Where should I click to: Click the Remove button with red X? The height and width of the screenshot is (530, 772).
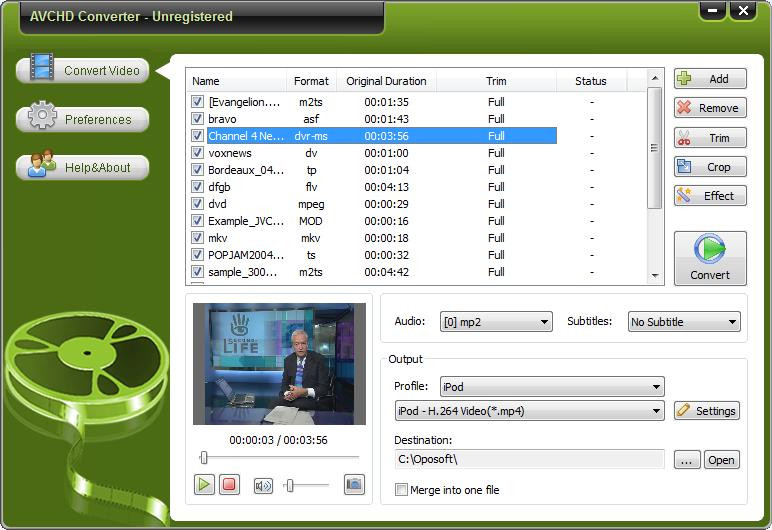710,108
